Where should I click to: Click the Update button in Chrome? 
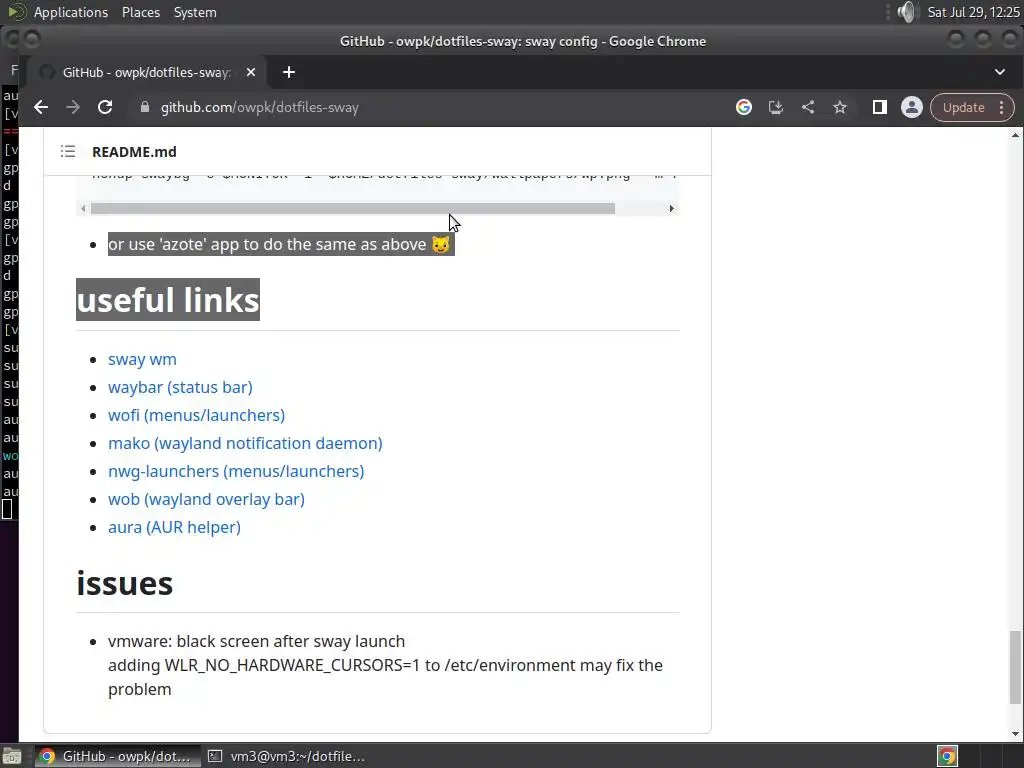(x=963, y=108)
